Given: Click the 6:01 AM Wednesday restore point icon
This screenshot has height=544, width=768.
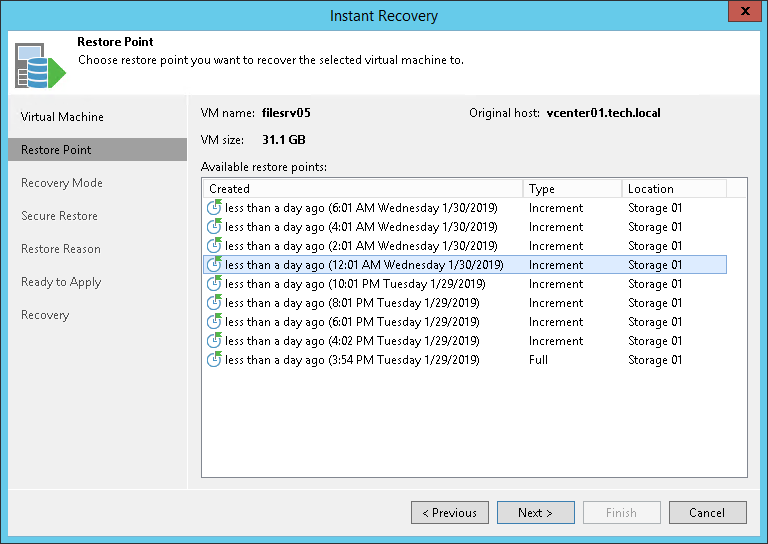Looking at the screenshot, I should 213,208.
